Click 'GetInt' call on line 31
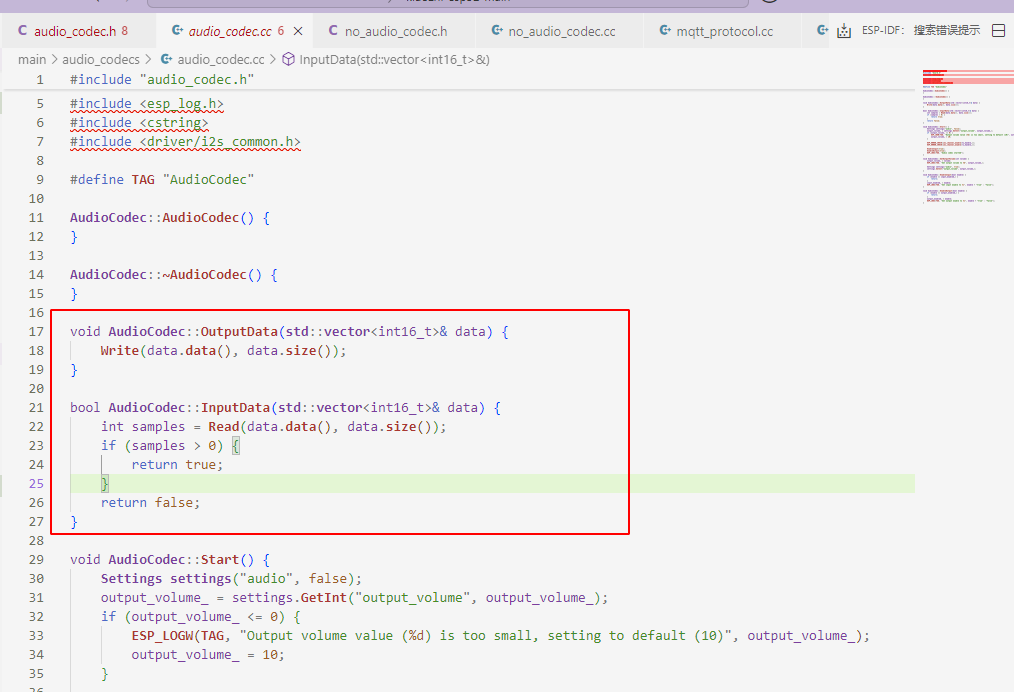The image size is (1014, 692). 324,598
